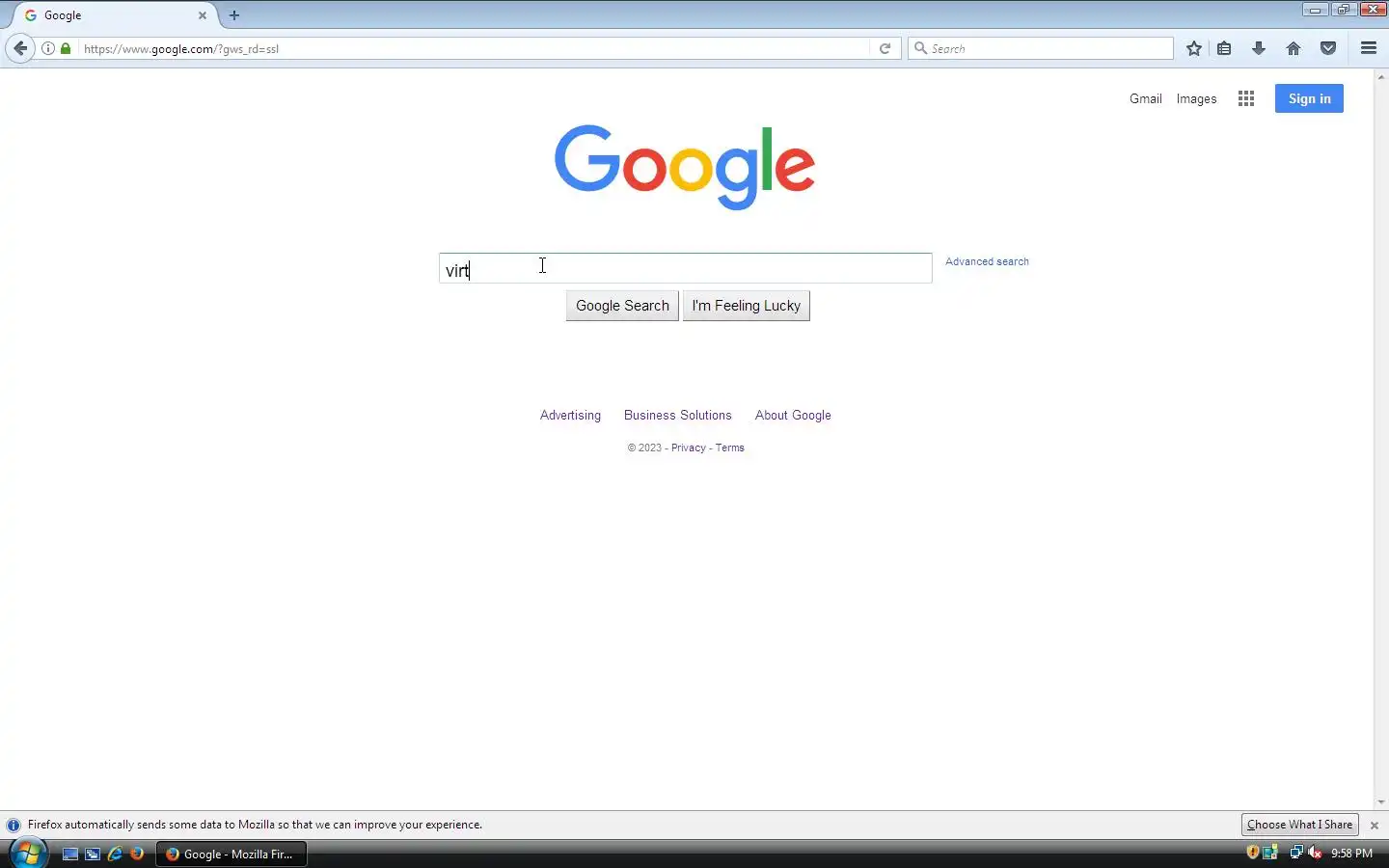Launch Internet Explorer from quick launch
The width and height of the screenshot is (1389, 868).
[115, 854]
